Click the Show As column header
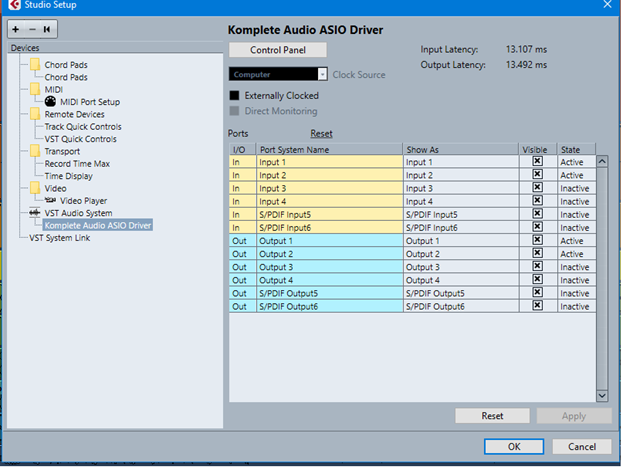Image resolution: width=623 pixels, height=467 pixels. (461, 149)
